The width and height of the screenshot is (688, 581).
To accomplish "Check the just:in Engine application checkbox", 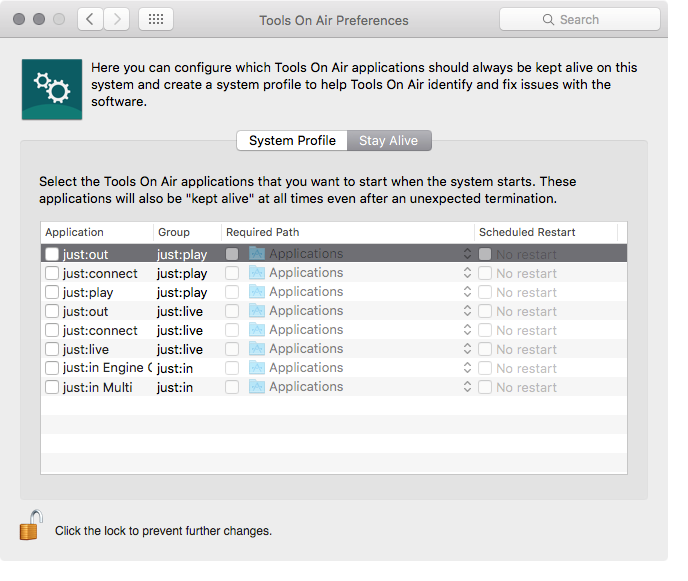I will tap(52, 368).
